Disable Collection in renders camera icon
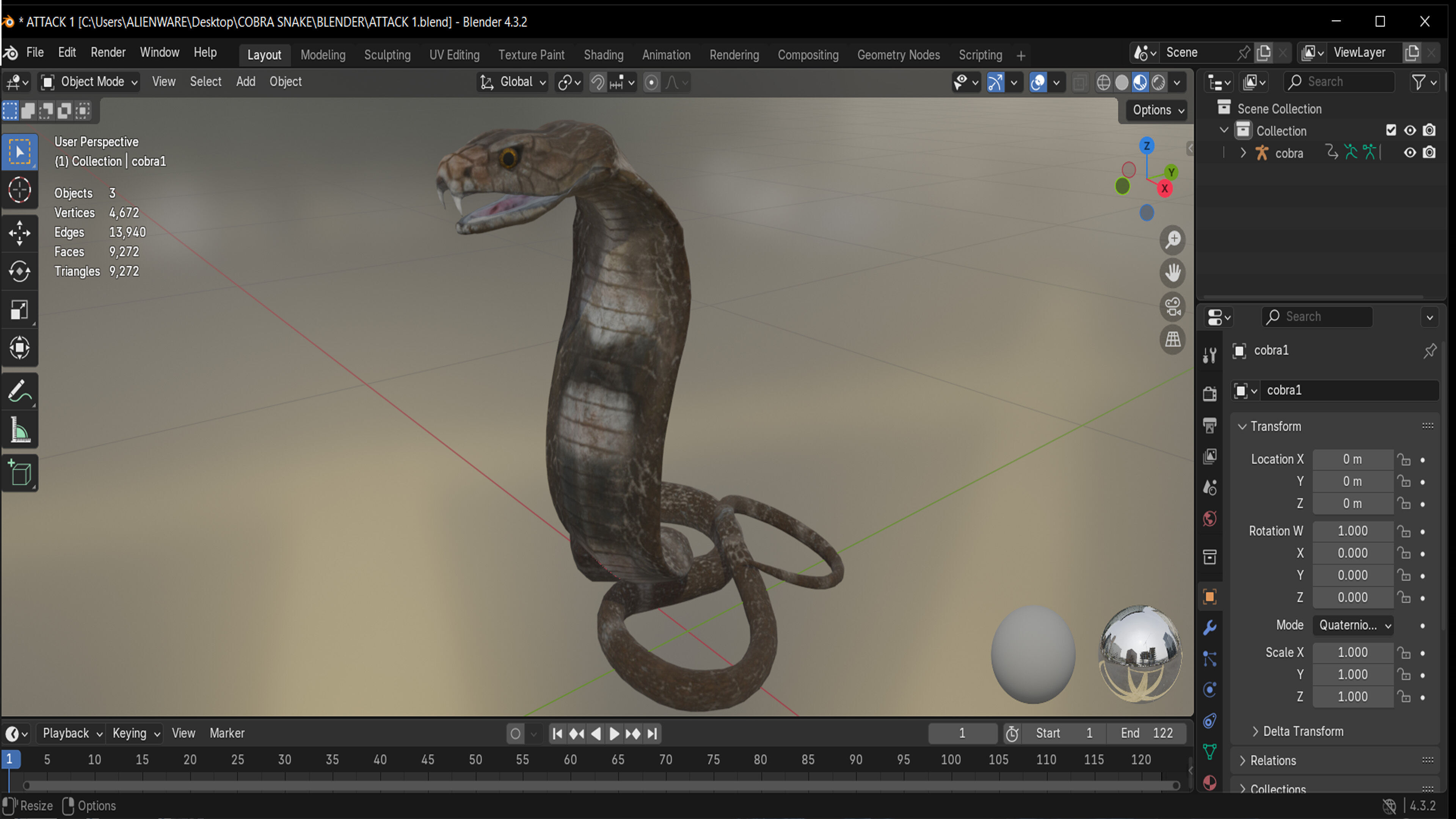Image resolution: width=1456 pixels, height=819 pixels. [1429, 130]
